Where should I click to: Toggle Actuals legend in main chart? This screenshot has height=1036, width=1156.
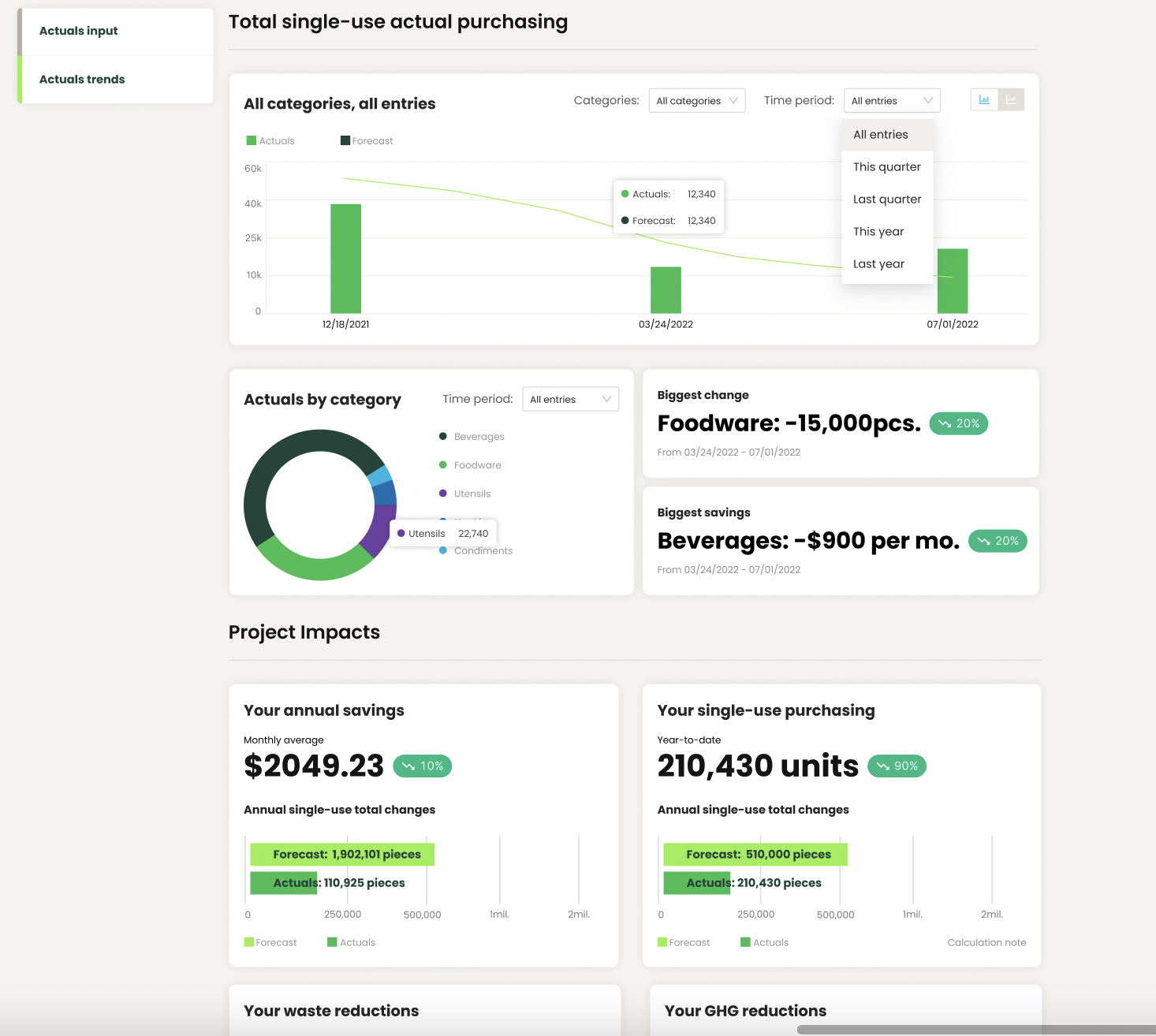270,141
